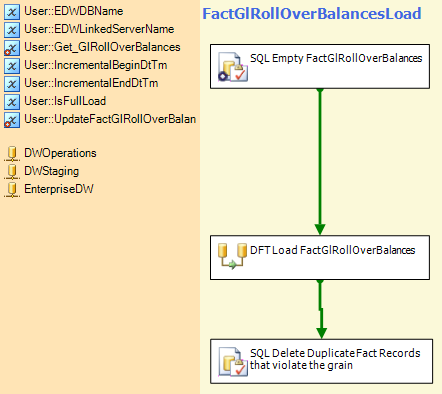Click the variable icon beside User::IncrementalBeginDtTm
The width and height of the screenshot is (442, 394).
[x=12, y=66]
